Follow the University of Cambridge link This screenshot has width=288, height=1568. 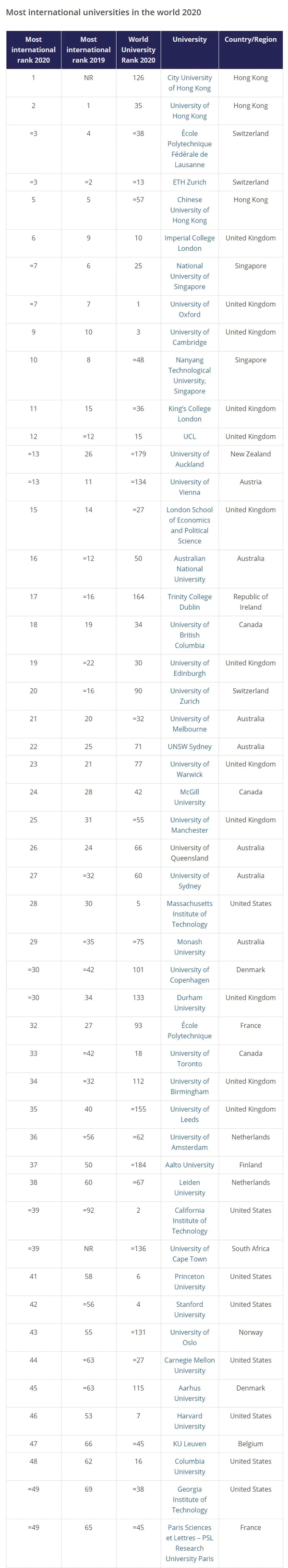point(190,337)
